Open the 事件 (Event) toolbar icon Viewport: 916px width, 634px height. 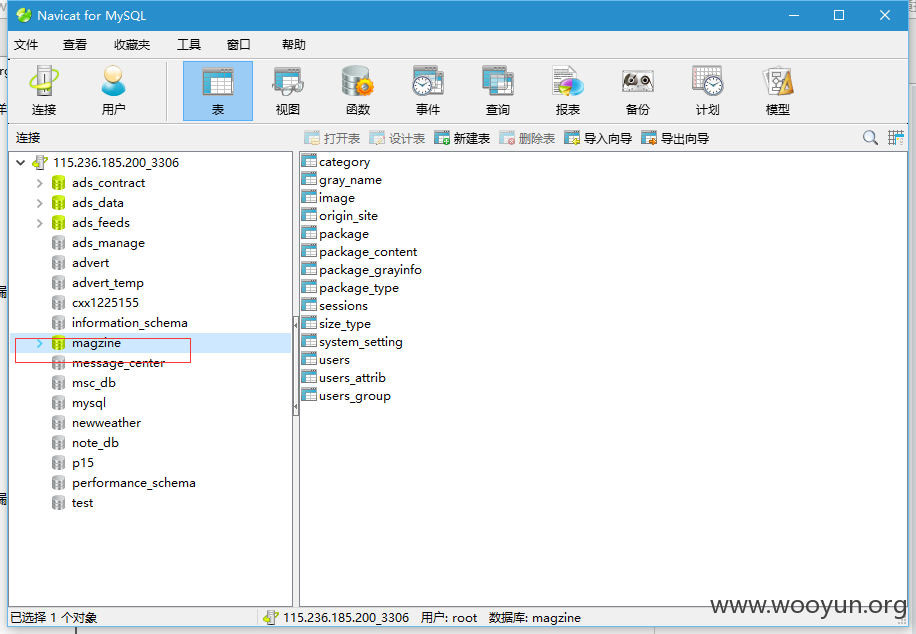coord(428,91)
